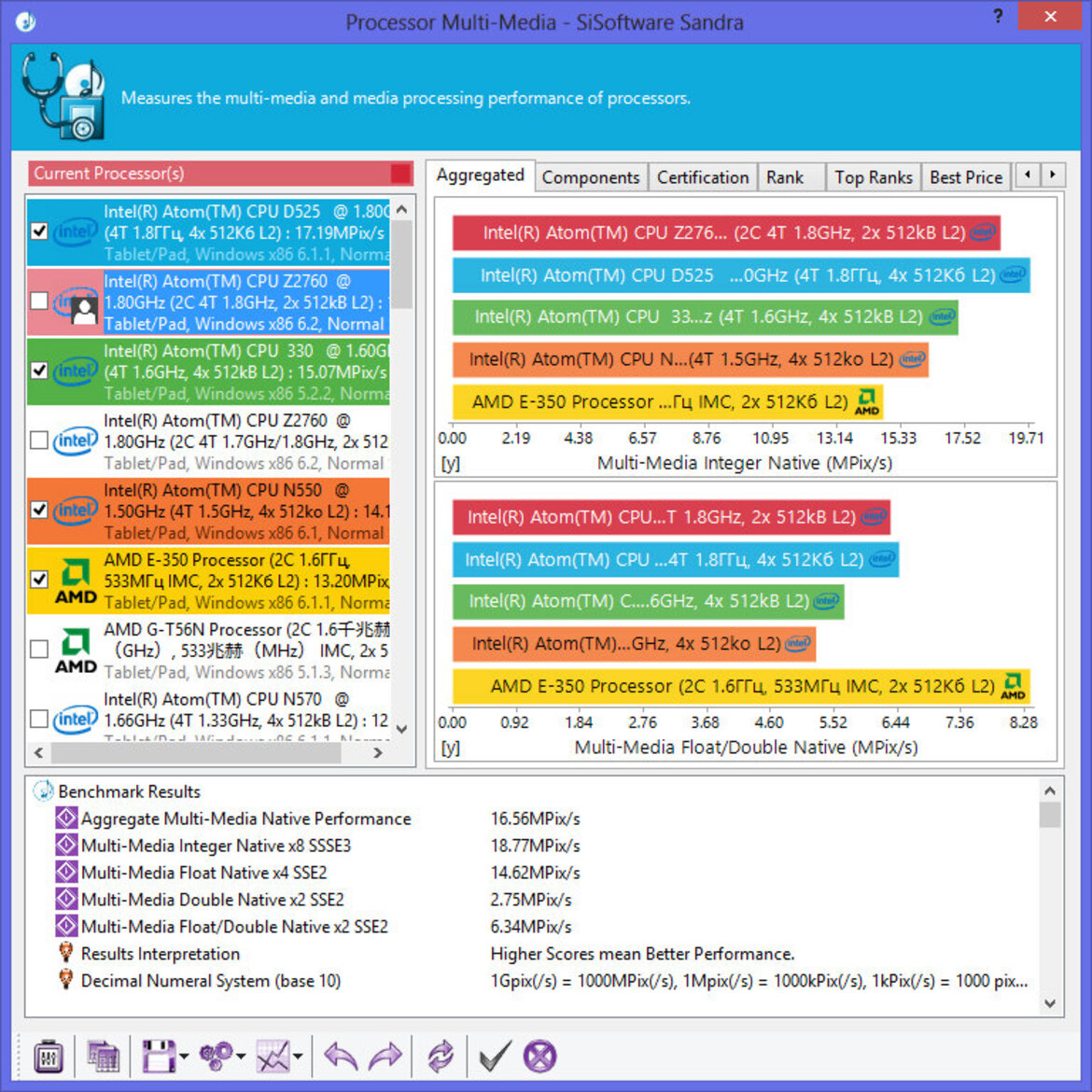Click the processor list scroll-right arrow
The image size is (1092, 1092).
click(377, 753)
